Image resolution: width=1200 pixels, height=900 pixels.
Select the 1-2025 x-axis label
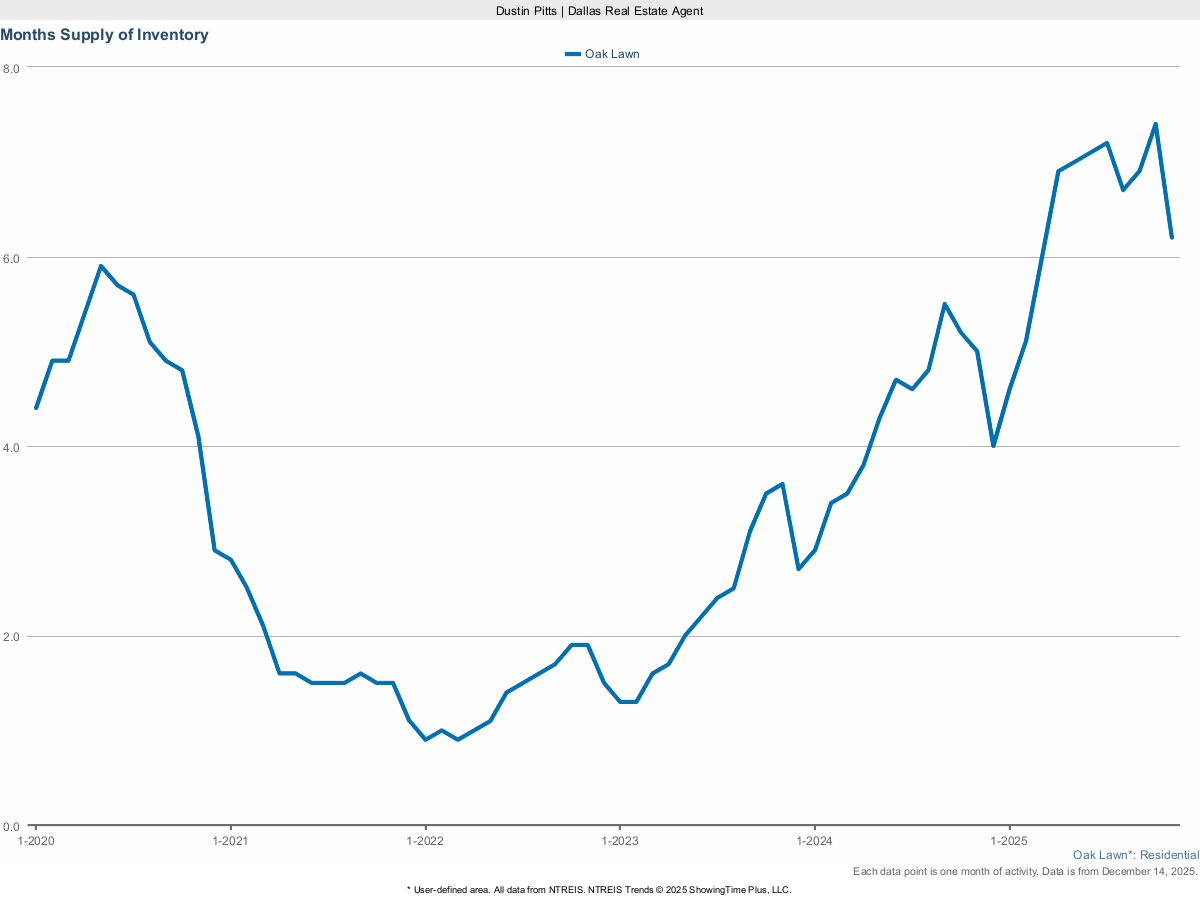1009,842
